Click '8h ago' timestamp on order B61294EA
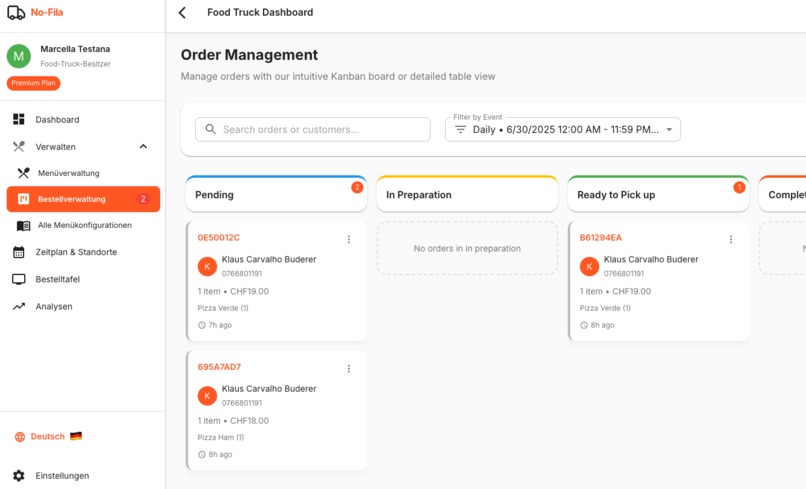This screenshot has width=806, height=489. coord(602,325)
